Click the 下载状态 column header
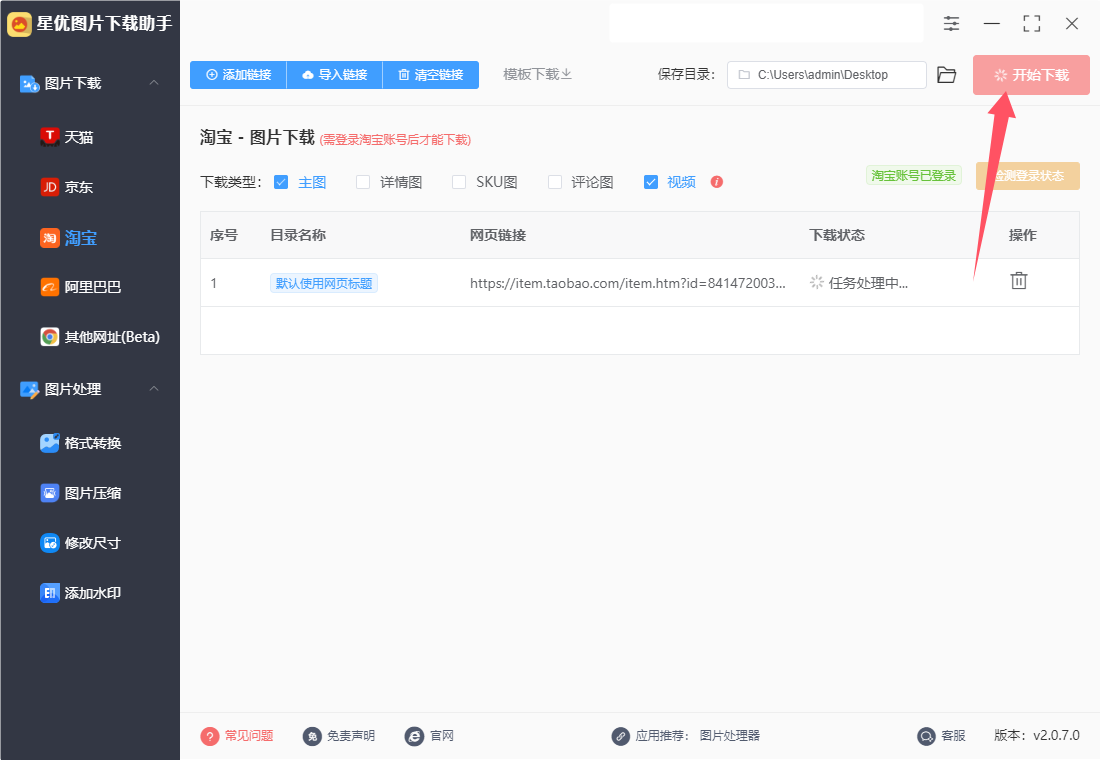The image size is (1100, 760). (837, 235)
